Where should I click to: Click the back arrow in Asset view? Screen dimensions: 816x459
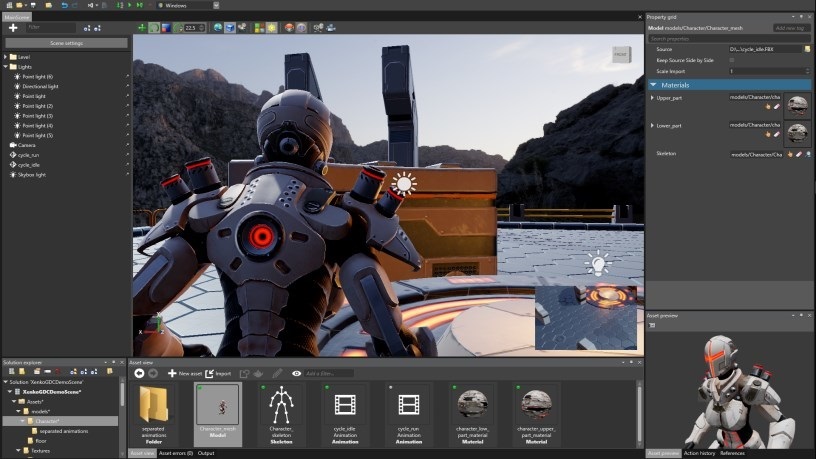pyautogui.click(x=139, y=373)
